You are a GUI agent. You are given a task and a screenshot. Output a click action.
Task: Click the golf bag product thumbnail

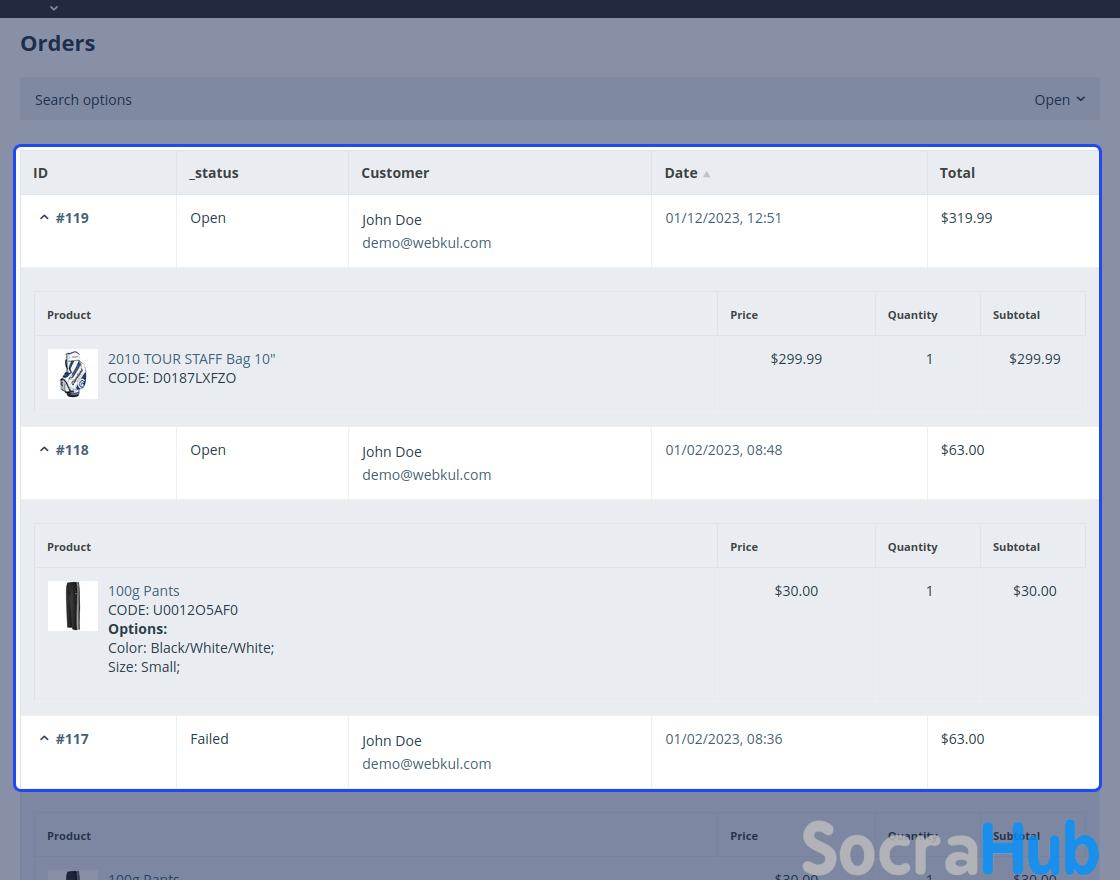(73, 374)
